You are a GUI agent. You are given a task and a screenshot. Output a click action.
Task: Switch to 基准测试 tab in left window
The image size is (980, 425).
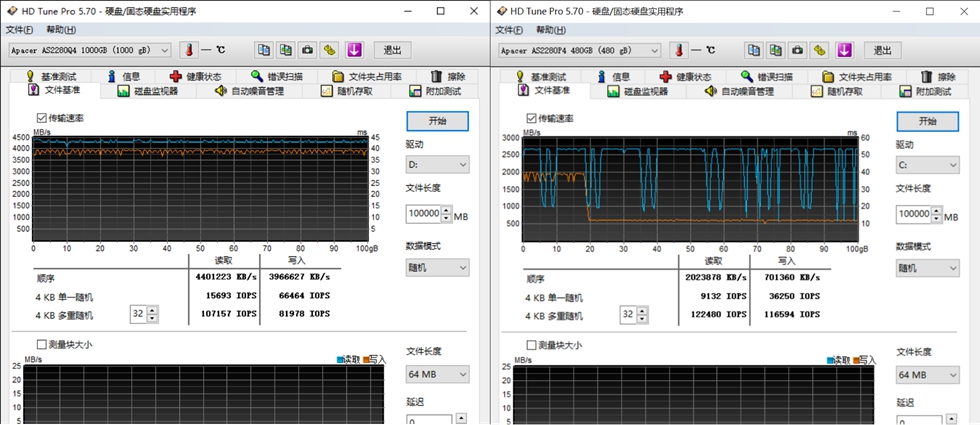(51, 76)
